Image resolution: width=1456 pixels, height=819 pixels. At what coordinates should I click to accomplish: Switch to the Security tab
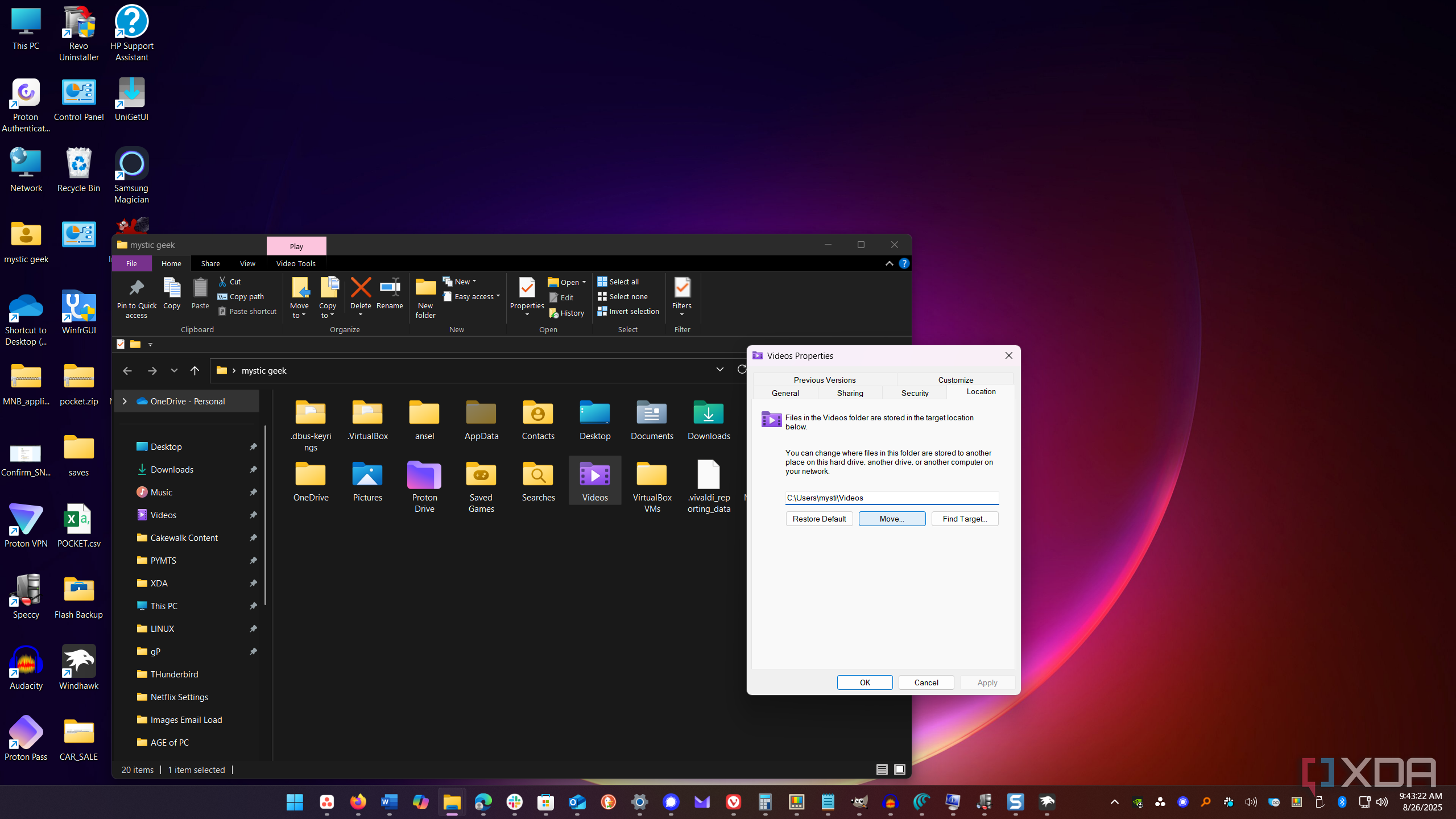coord(915,393)
